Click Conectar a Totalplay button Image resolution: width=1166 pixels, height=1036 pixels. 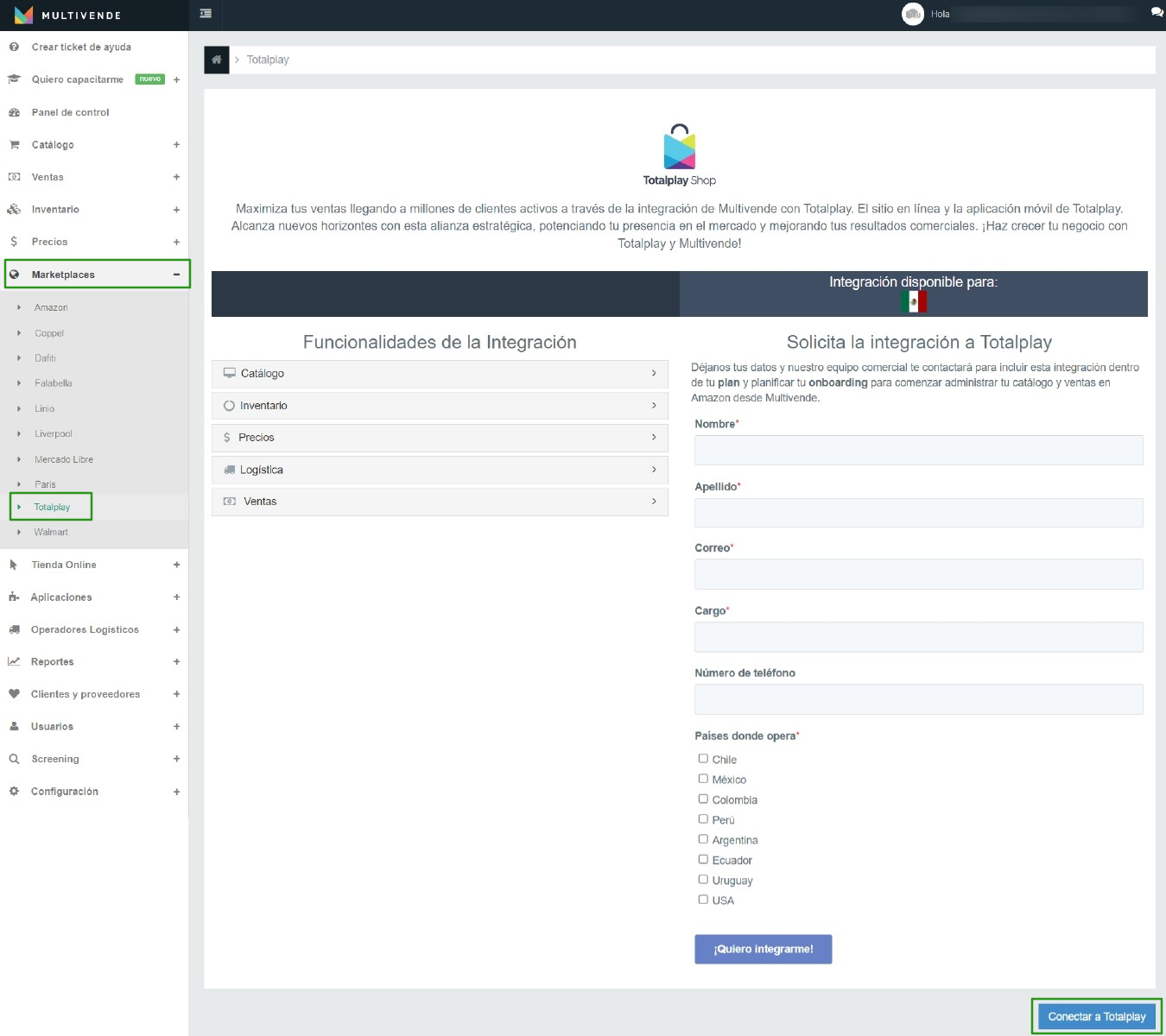(x=1097, y=1016)
